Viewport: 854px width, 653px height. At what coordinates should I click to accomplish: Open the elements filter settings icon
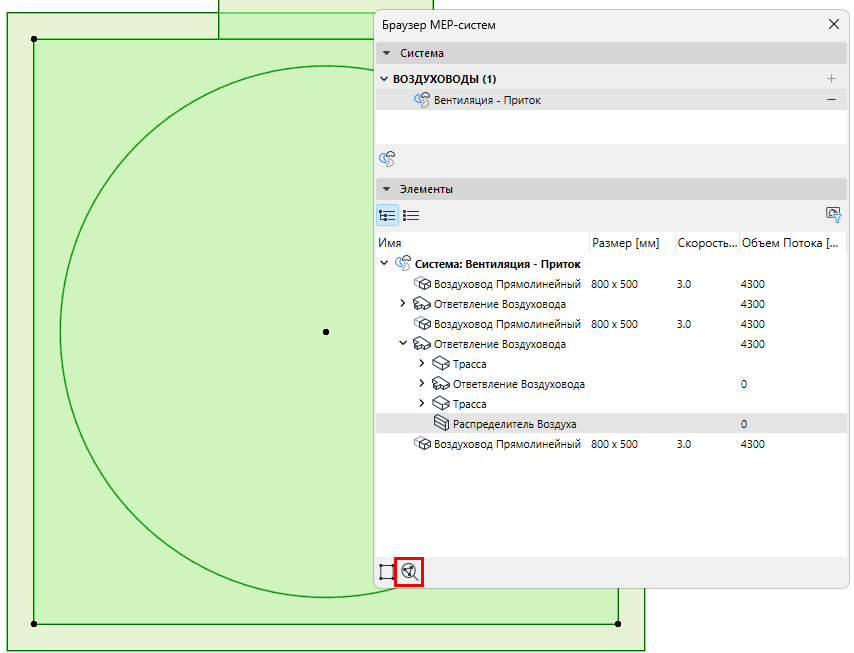[x=833, y=215]
